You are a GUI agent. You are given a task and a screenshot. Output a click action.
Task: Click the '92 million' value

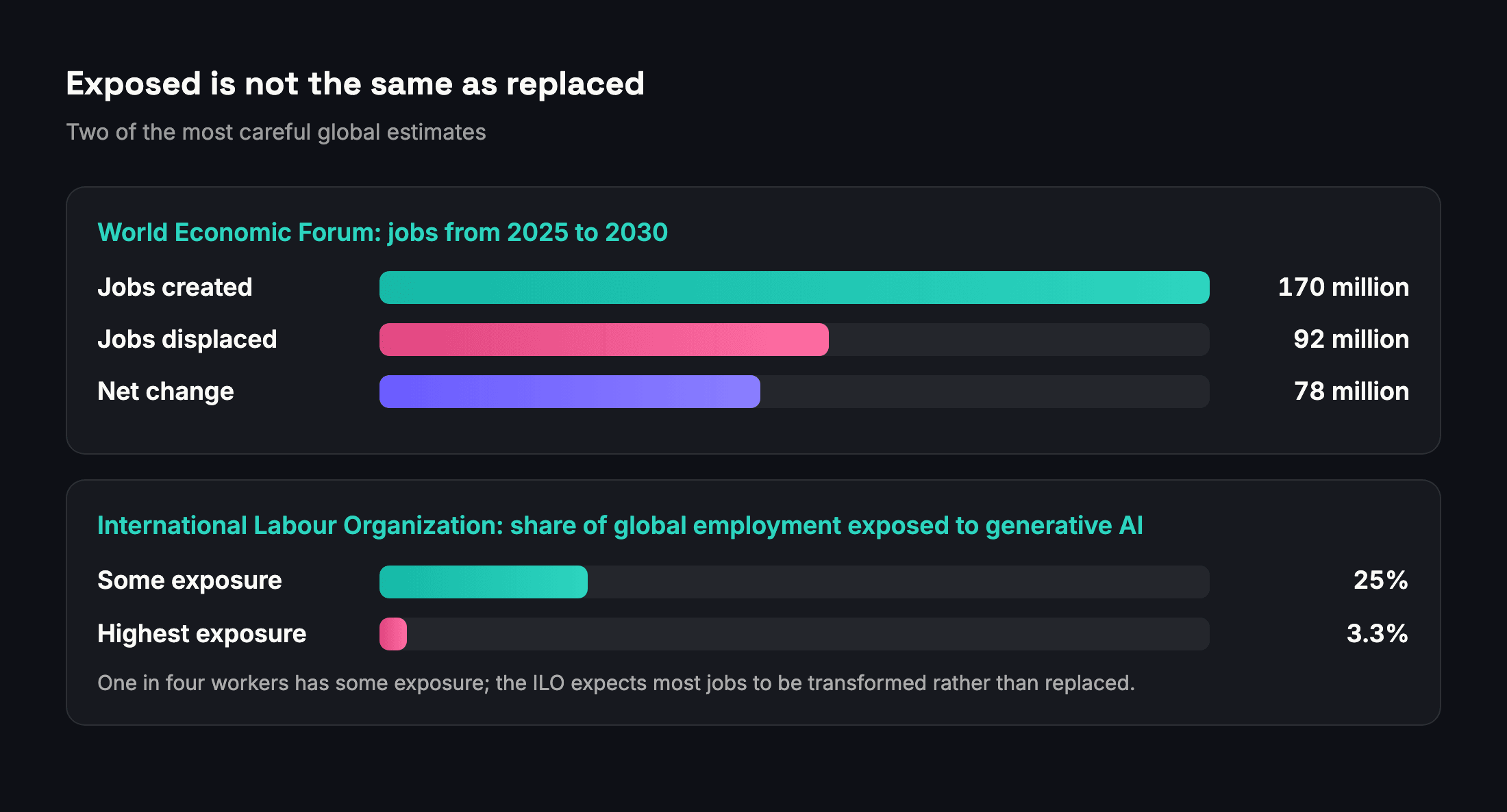[1351, 339]
